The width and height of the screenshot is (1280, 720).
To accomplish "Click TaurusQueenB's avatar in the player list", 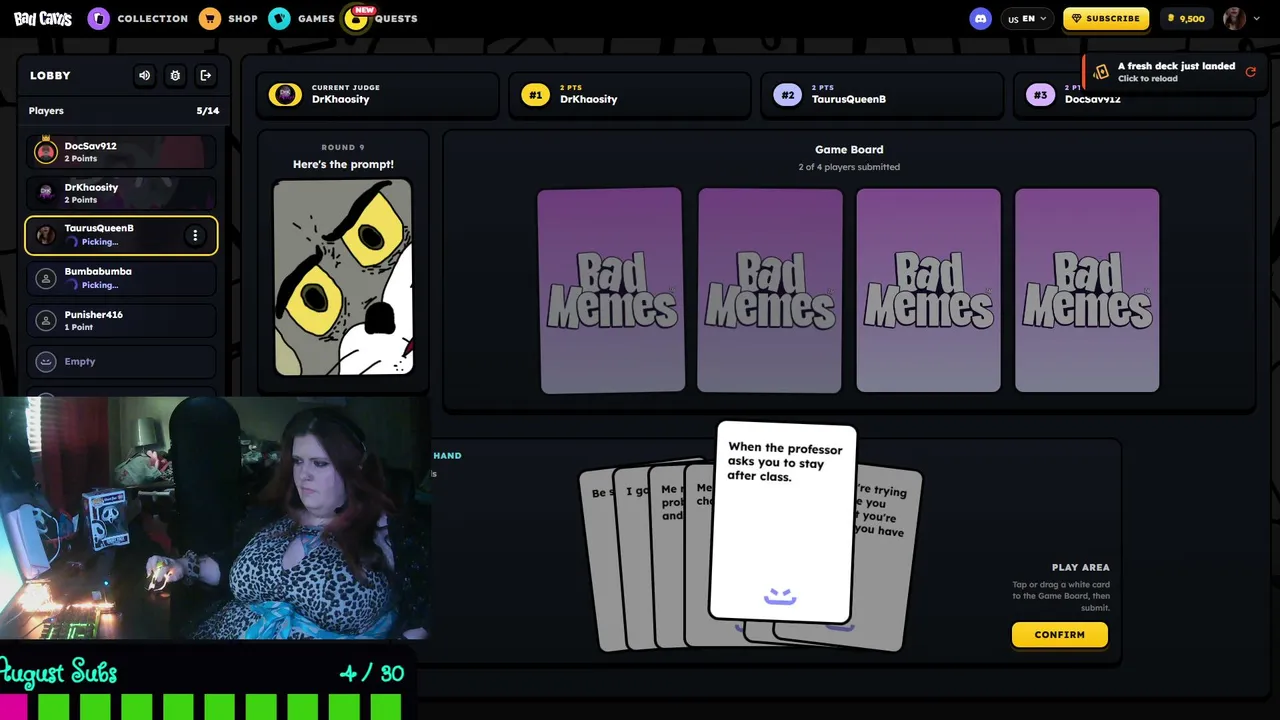I will (x=45, y=235).
